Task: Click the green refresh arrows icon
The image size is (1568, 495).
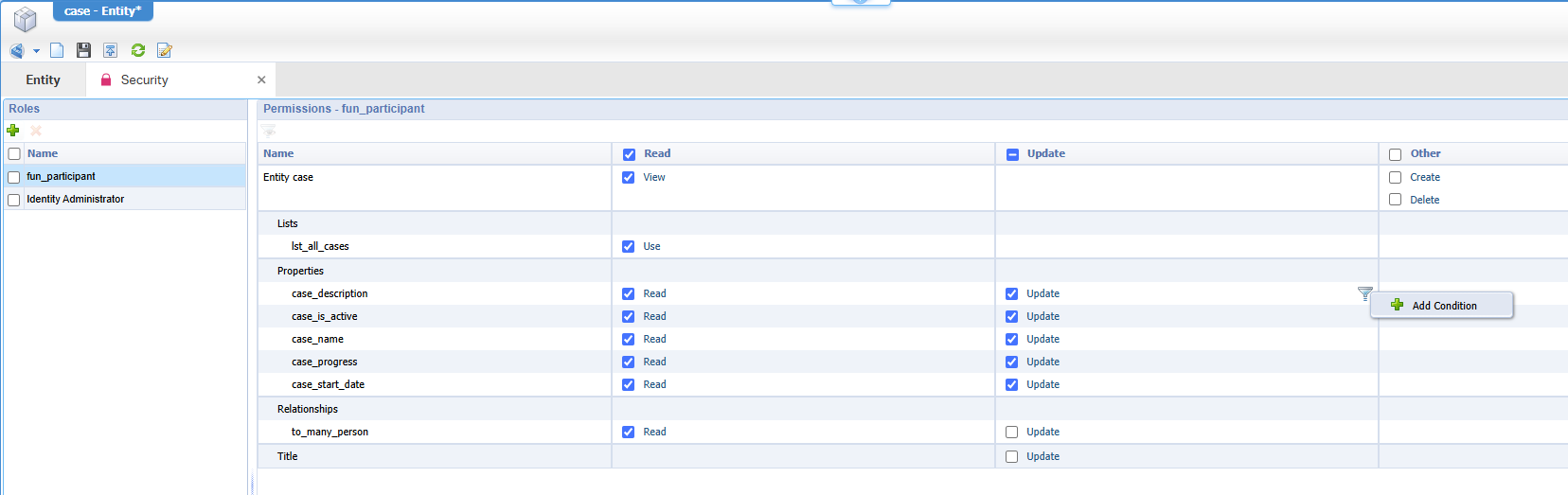Action: coord(138,50)
